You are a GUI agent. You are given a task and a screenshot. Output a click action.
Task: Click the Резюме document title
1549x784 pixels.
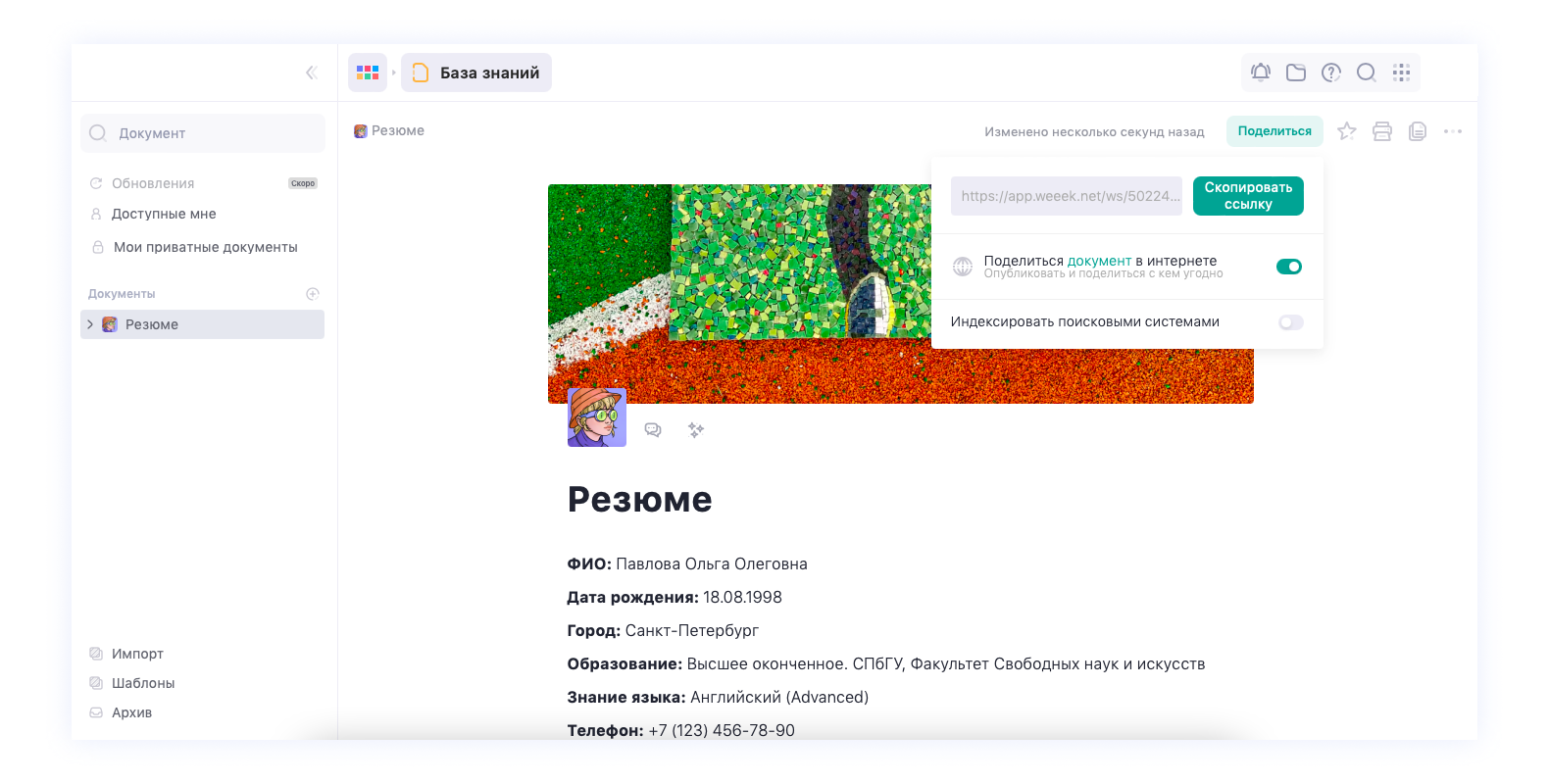coord(639,500)
